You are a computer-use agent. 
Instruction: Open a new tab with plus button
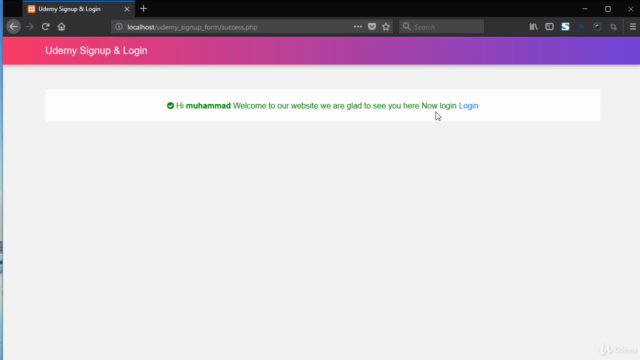click(x=143, y=9)
